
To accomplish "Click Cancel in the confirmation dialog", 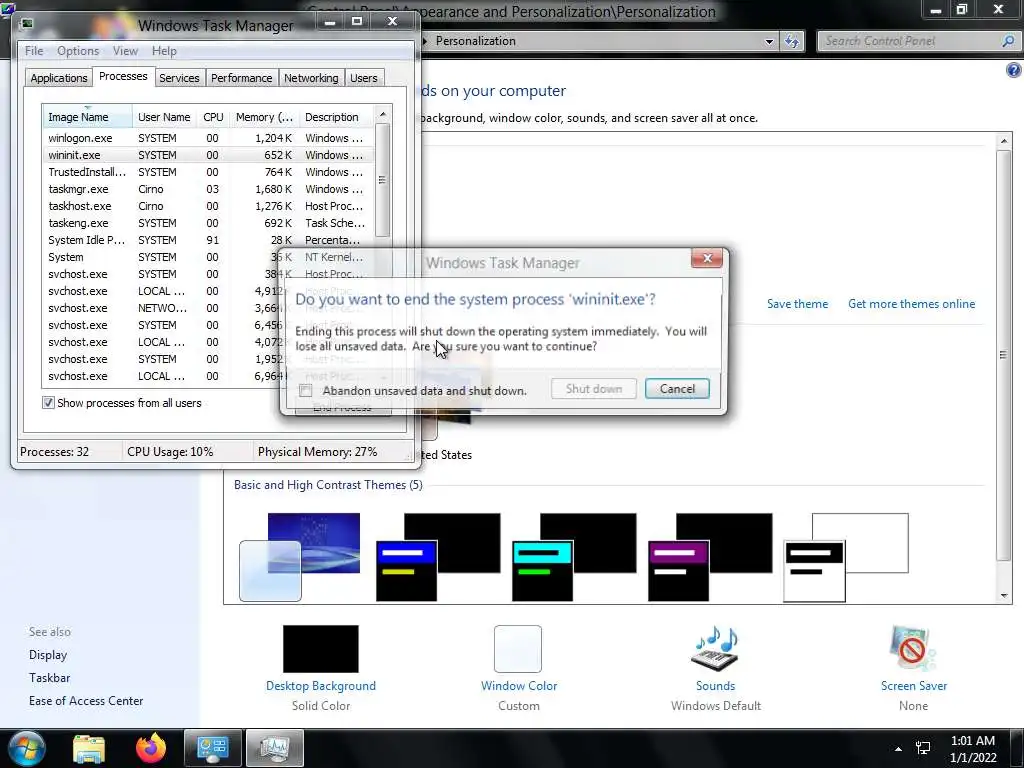I will coord(677,389).
